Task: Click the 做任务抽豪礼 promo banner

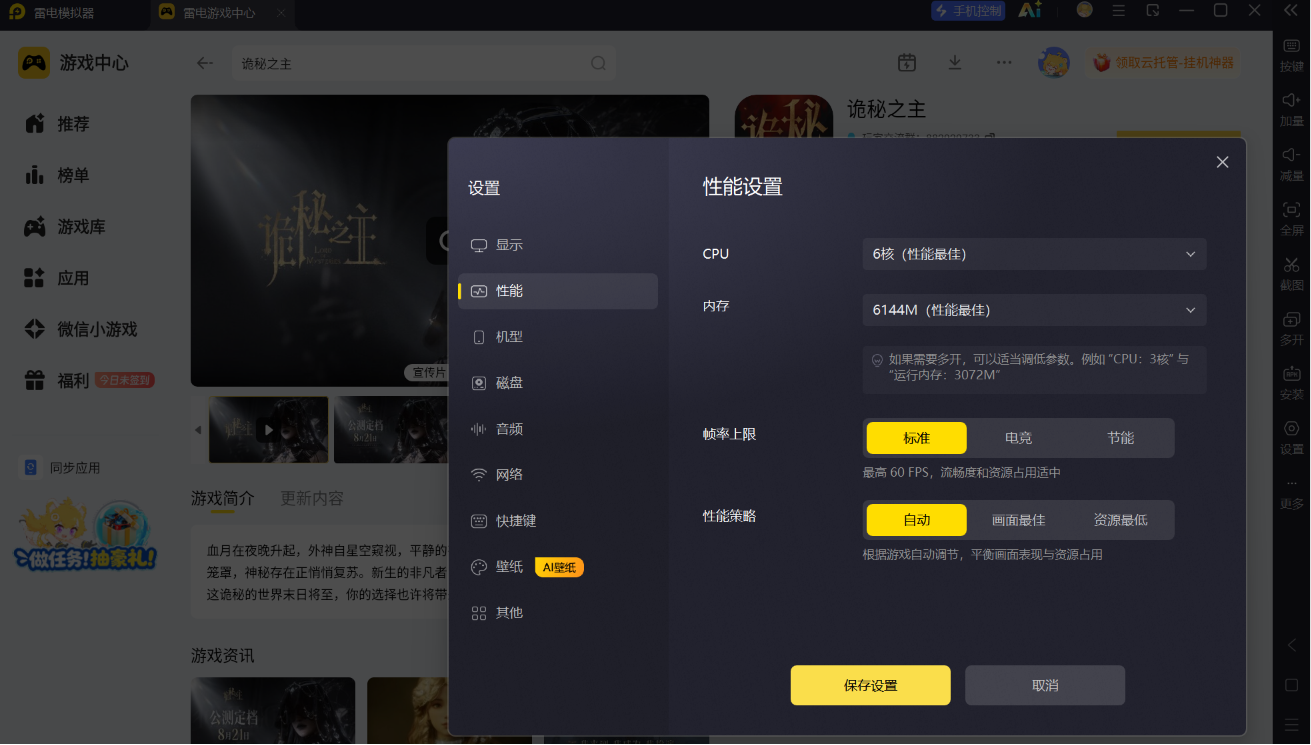Action: 85,537
